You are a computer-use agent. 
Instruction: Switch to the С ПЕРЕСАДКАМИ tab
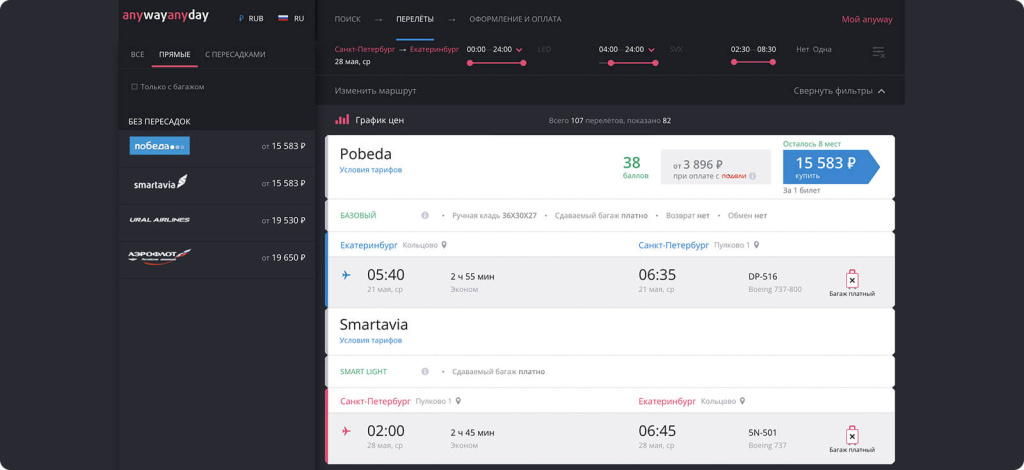235,55
